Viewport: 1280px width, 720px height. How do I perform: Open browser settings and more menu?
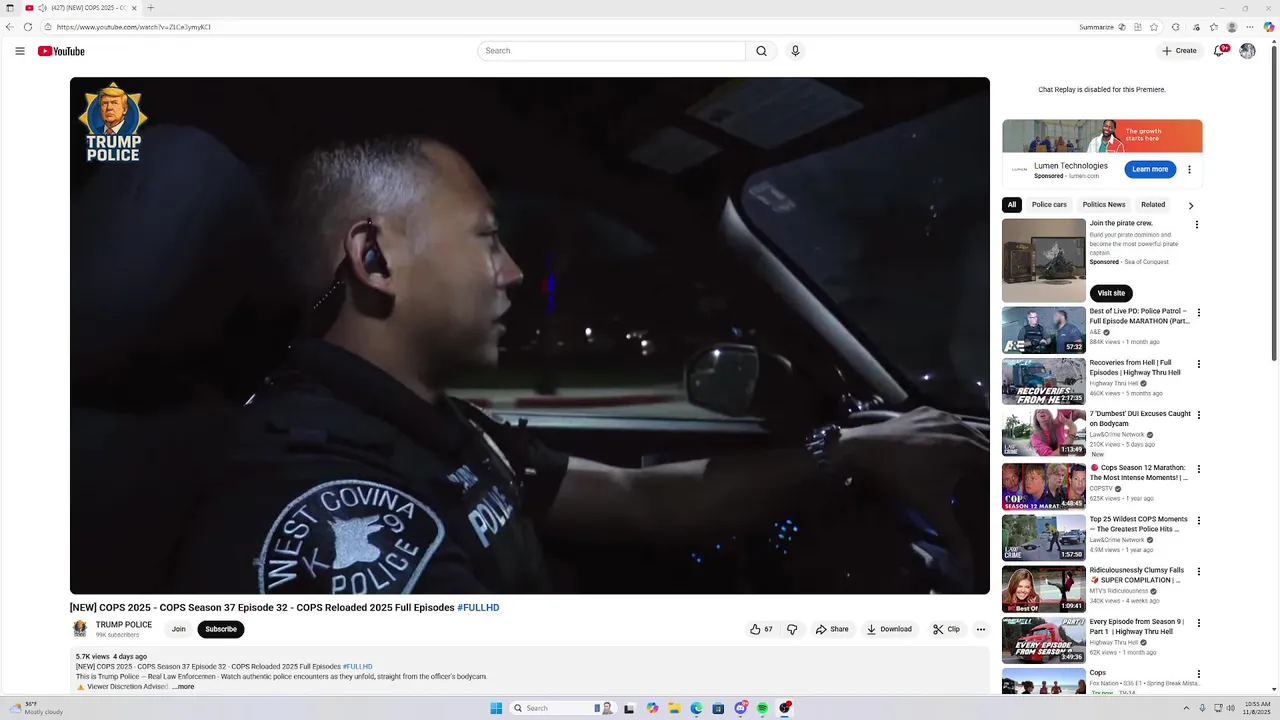coord(1249,27)
